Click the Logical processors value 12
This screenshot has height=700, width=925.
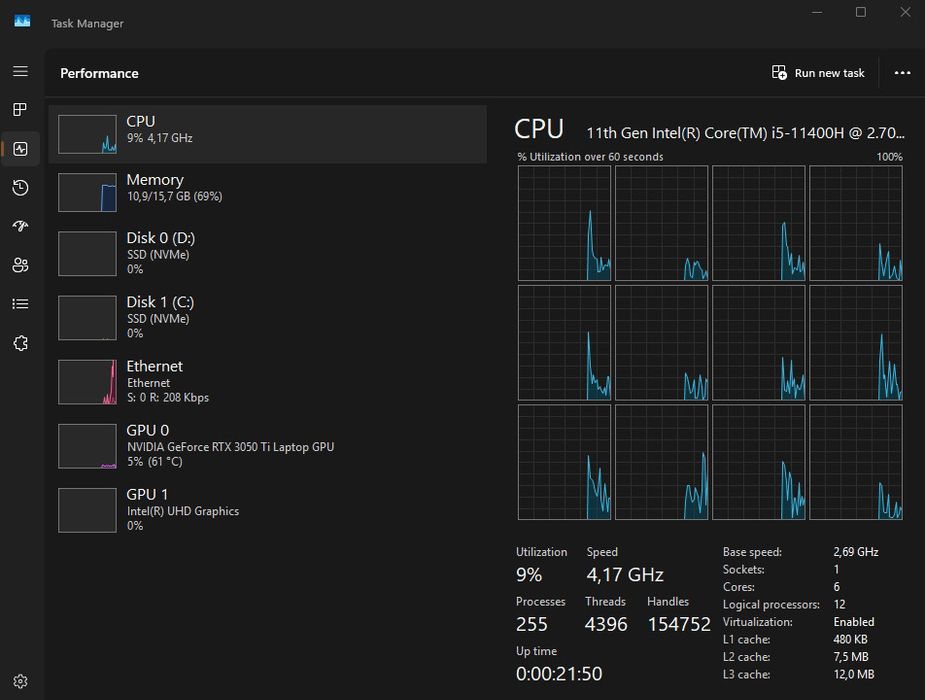point(839,604)
